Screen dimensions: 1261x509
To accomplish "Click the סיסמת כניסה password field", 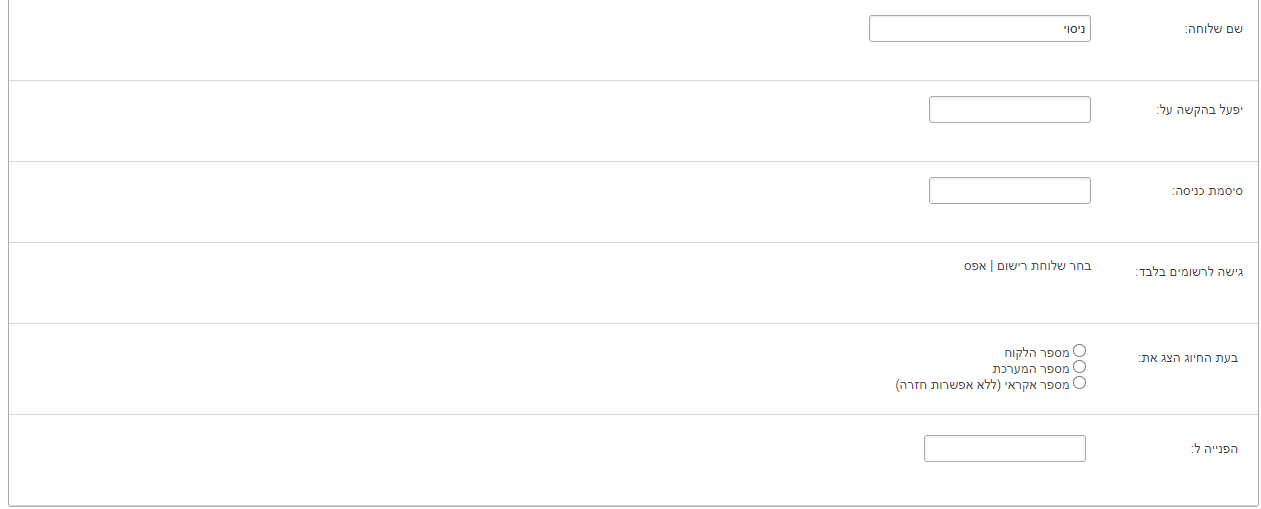I will point(1009,191).
